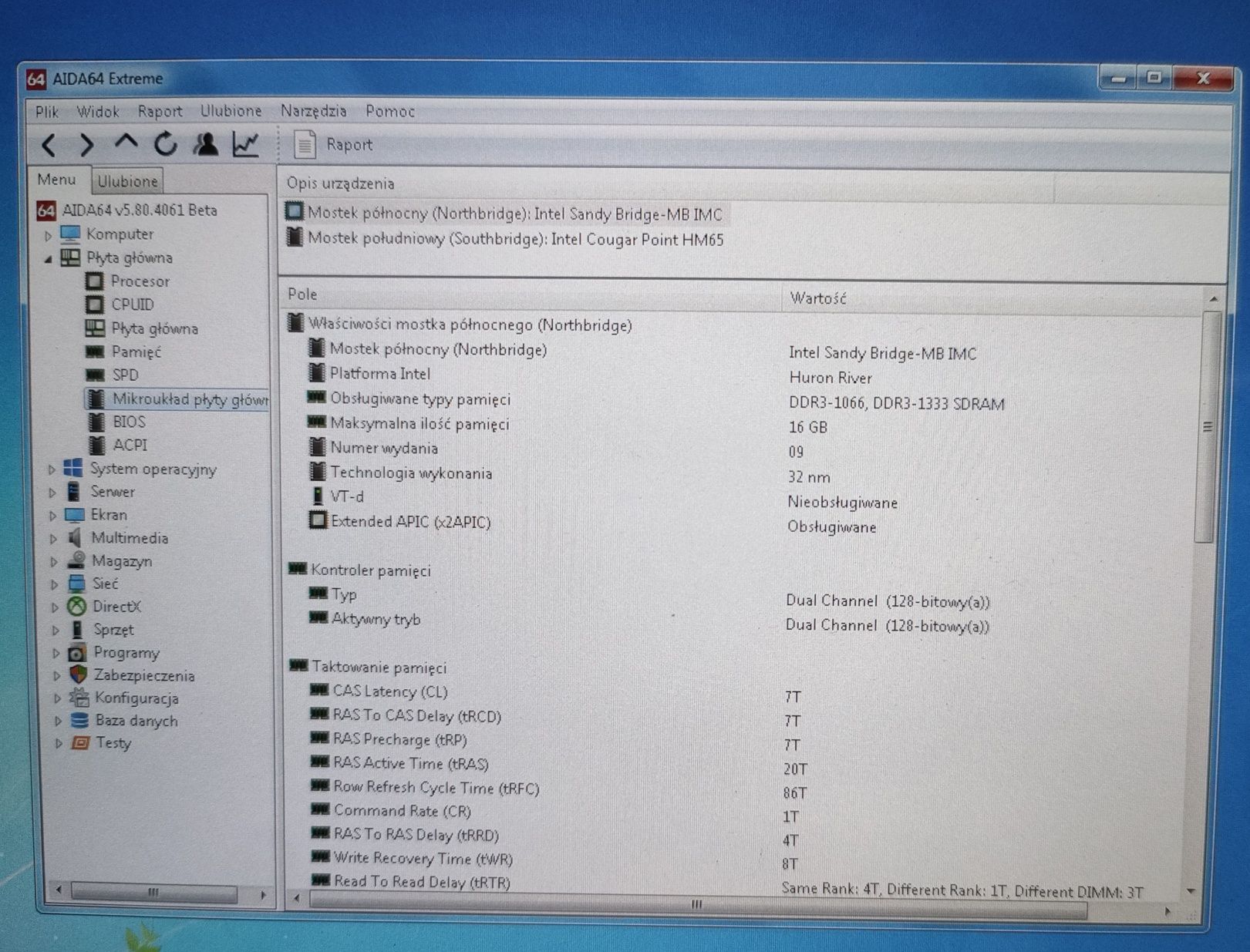Click the Programy icon
The image size is (1250, 952).
click(x=77, y=653)
